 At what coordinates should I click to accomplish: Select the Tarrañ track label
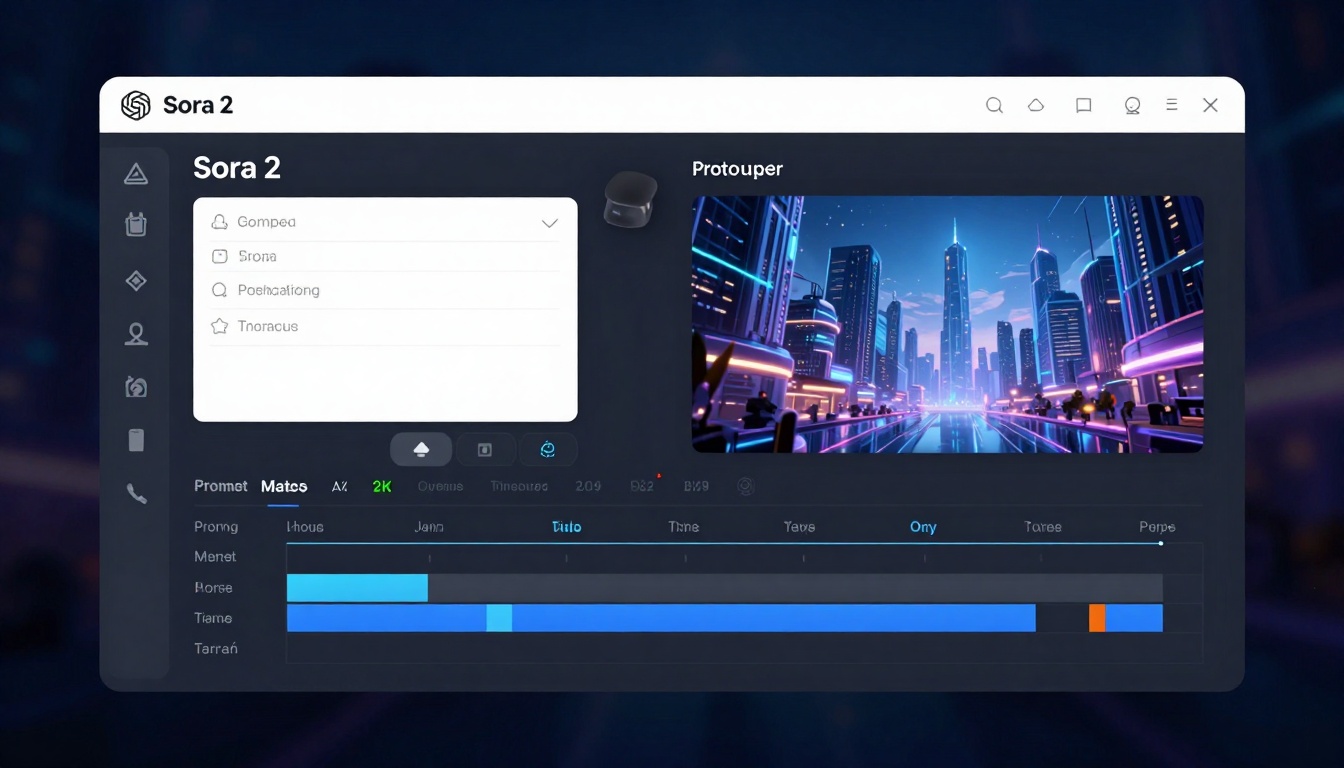pyautogui.click(x=216, y=648)
